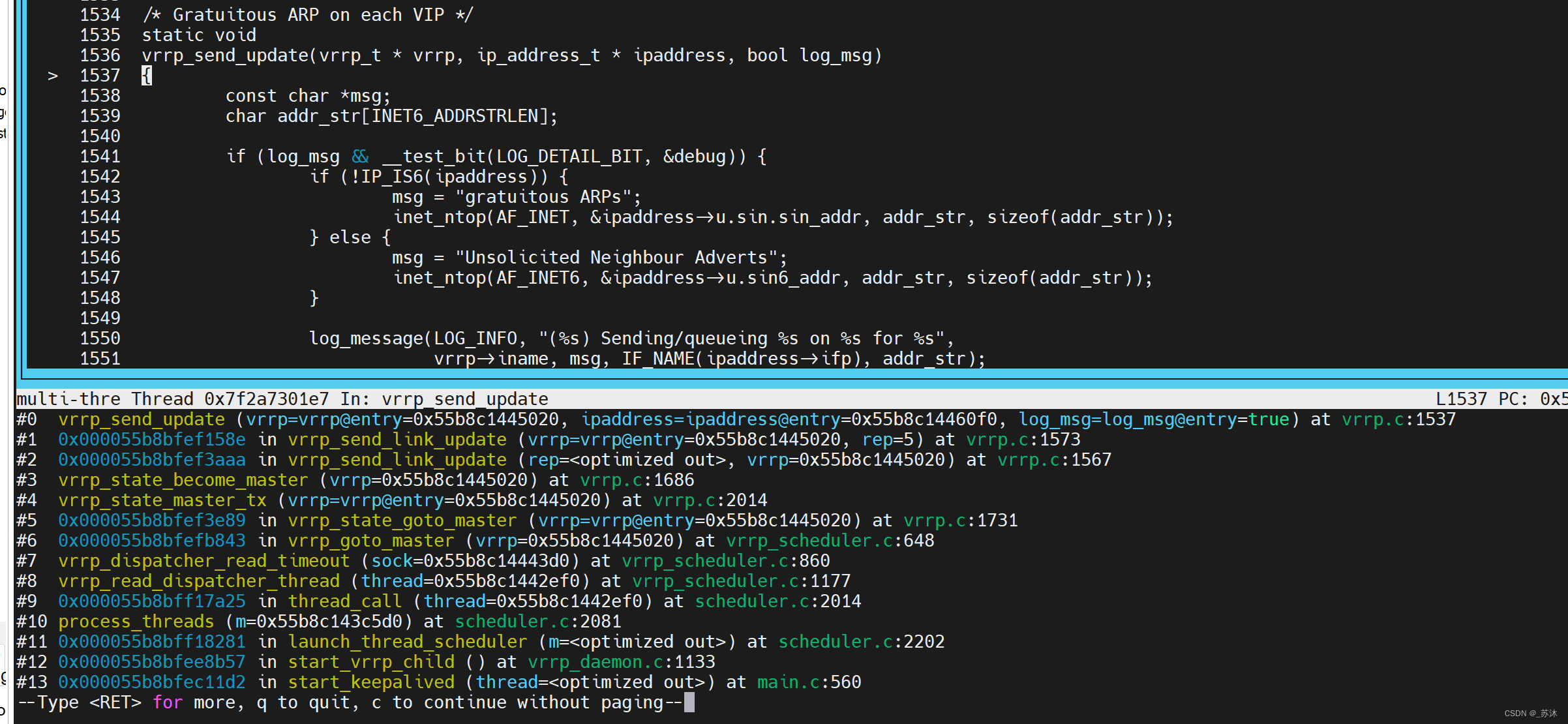Click the current-line arrow marker beside 1537
This screenshot has height=724, width=1568.
53,76
